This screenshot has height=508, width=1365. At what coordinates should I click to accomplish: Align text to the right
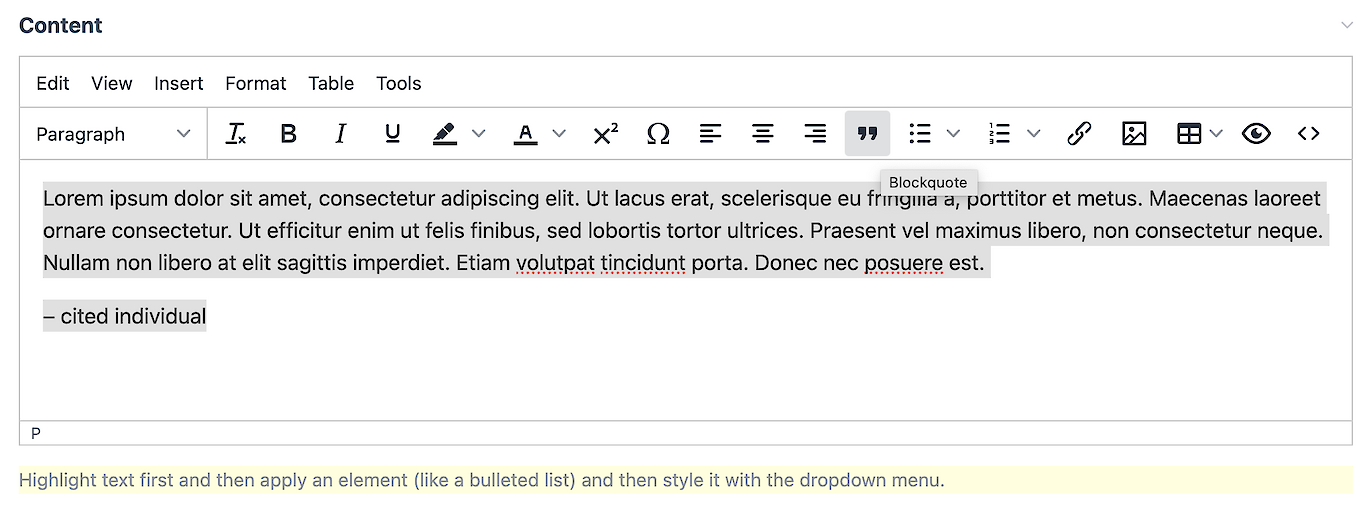click(x=815, y=134)
